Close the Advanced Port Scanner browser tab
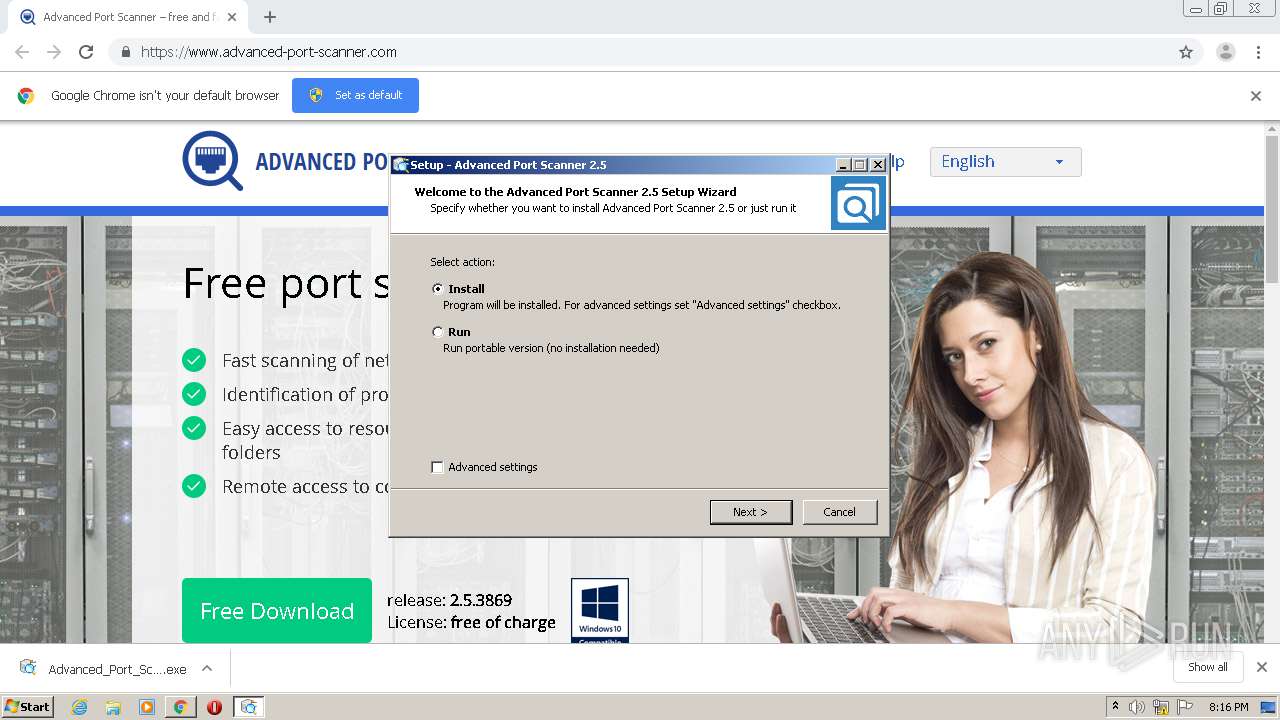 coord(232,17)
